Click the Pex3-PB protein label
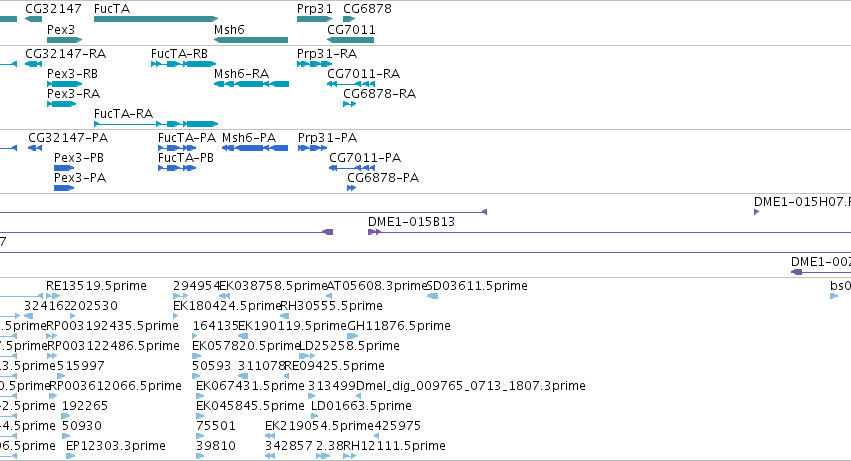Screen dimensions: 851x461 pyautogui.click(x=79, y=157)
